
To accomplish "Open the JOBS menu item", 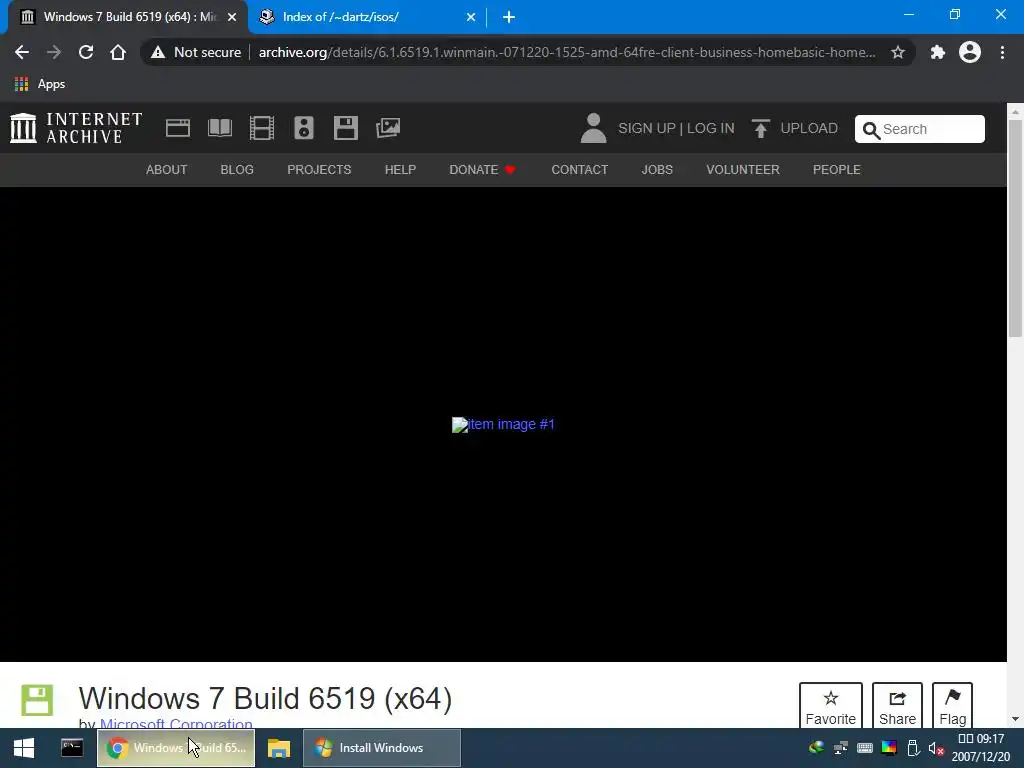I will pyautogui.click(x=657, y=170).
